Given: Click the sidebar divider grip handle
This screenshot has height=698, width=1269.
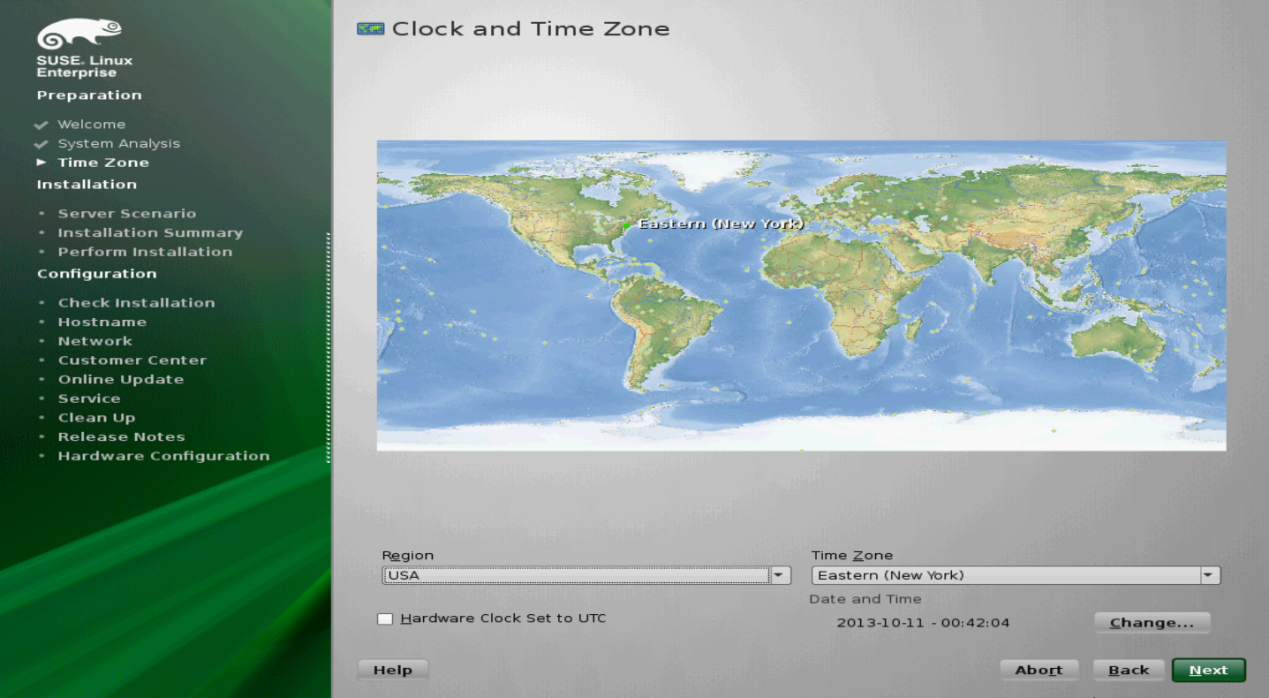Looking at the screenshot, I should pos(328,347).
